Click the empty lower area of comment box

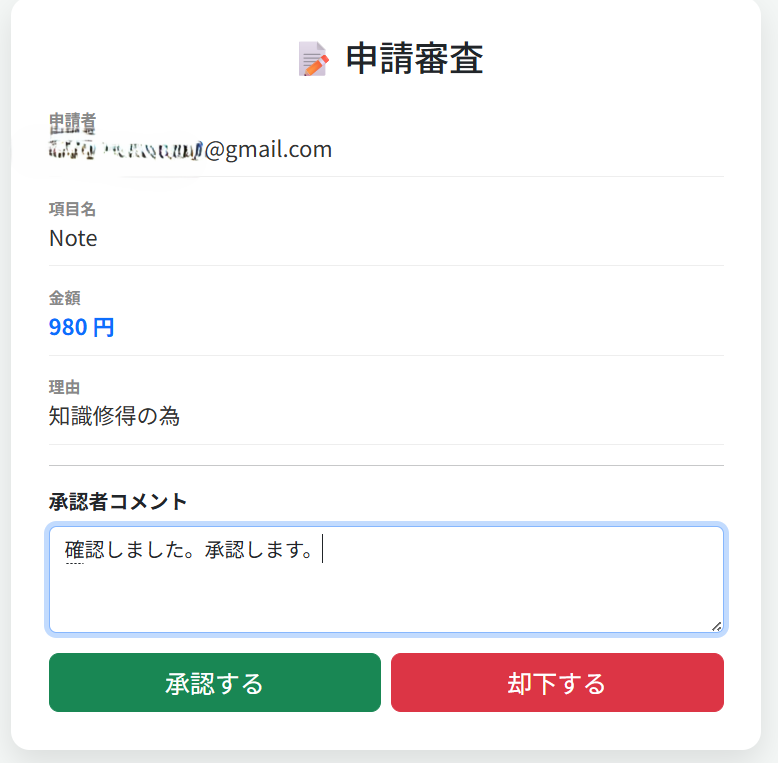coord(385,605)
